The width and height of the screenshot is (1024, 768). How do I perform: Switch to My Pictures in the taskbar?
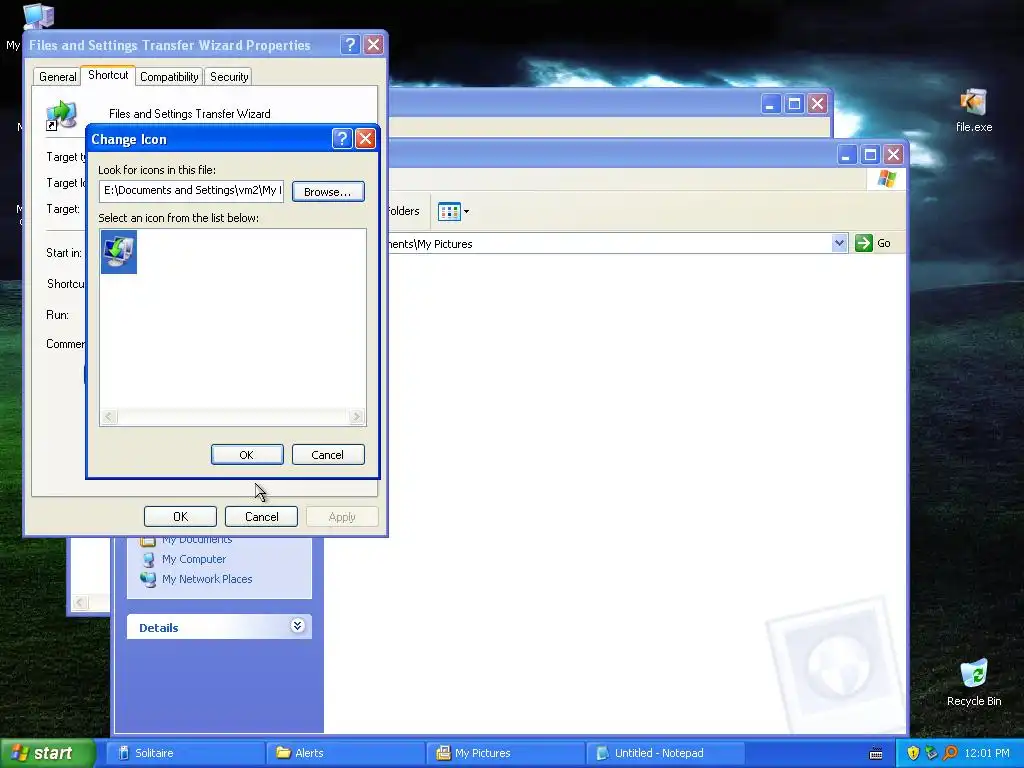(506, 753)
